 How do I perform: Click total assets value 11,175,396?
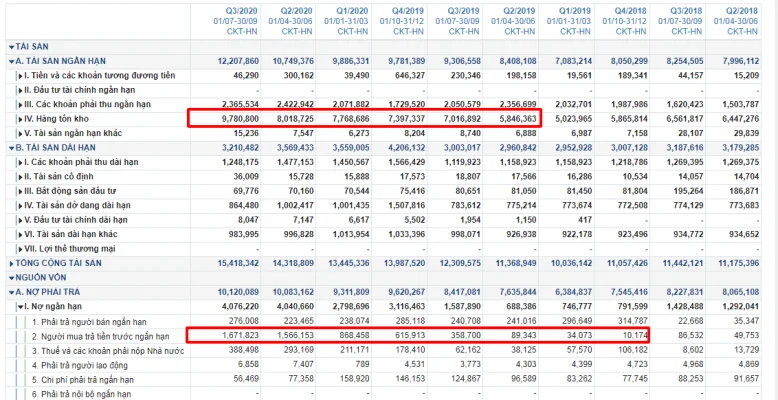(739, 263)
